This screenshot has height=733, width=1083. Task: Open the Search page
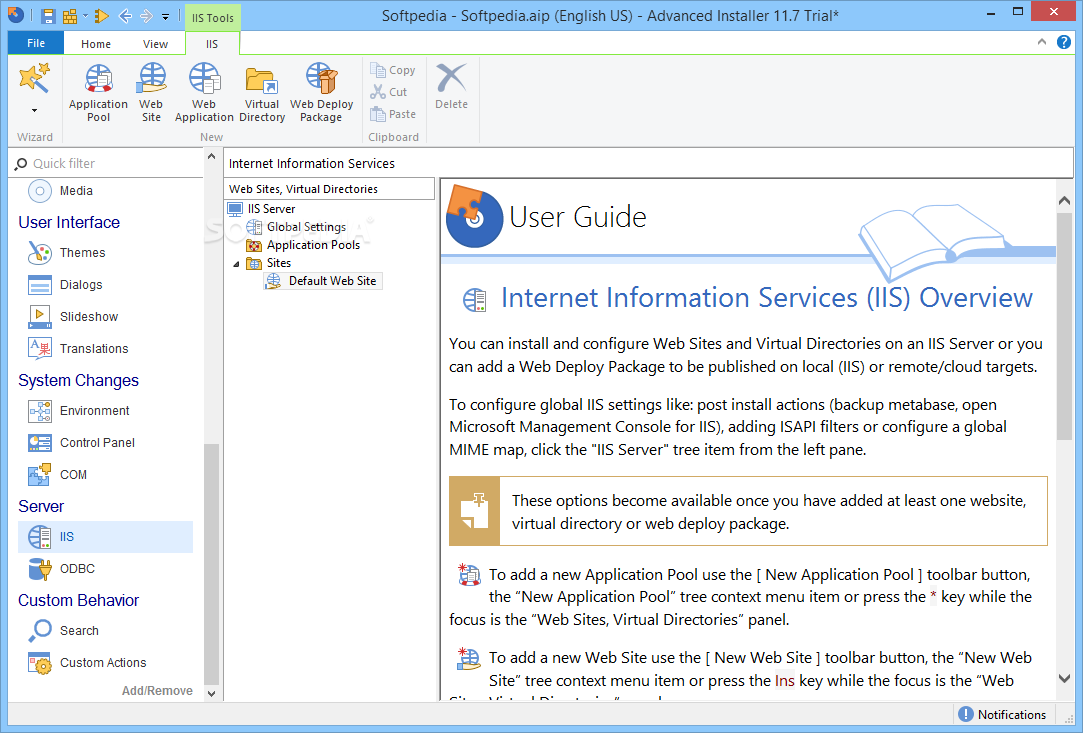64,631
